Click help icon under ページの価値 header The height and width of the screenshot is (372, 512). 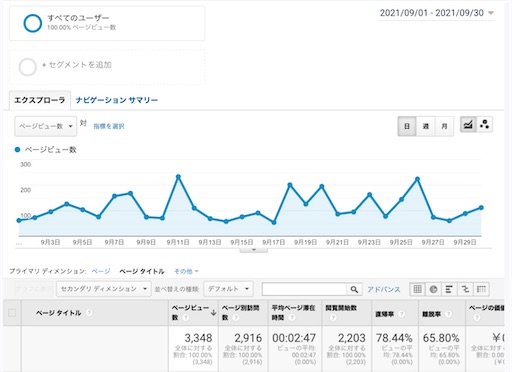[477, 318]
